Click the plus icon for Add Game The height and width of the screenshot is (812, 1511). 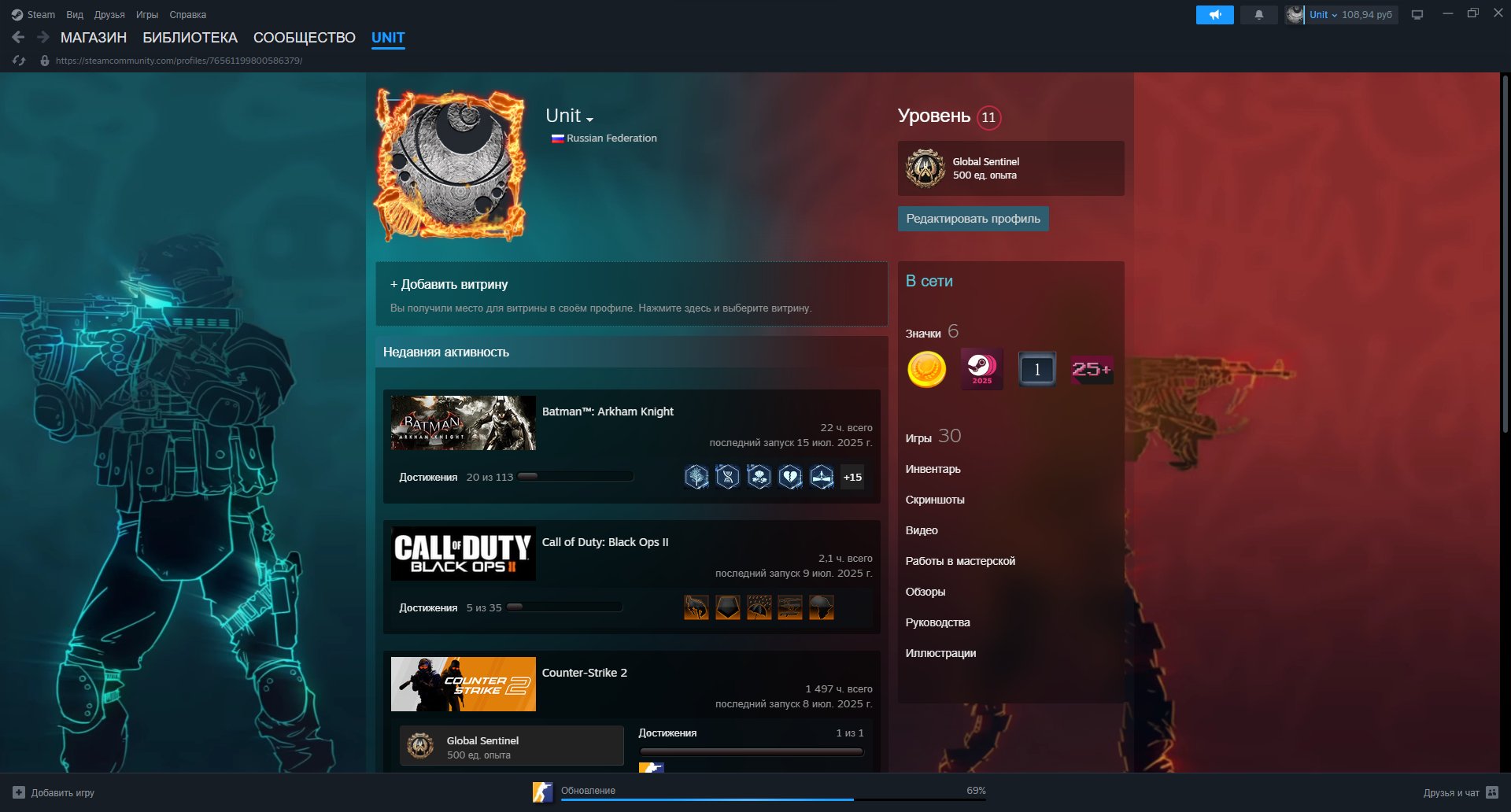(19, 792)
